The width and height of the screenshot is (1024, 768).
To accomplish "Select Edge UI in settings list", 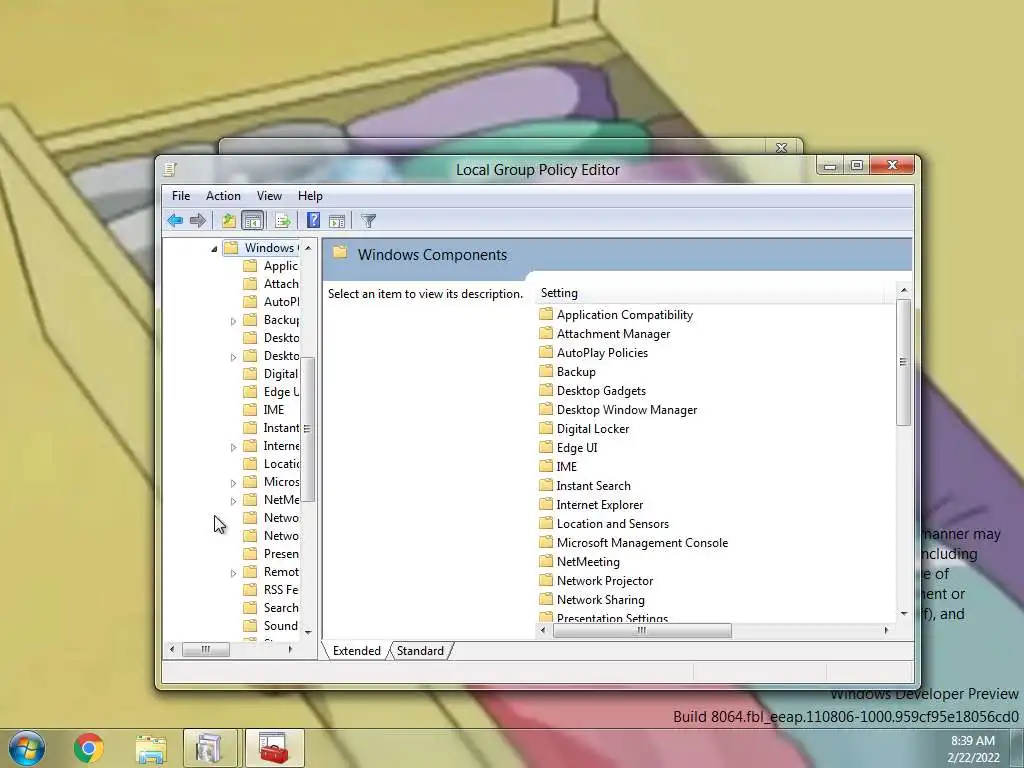I will point(568,447).
